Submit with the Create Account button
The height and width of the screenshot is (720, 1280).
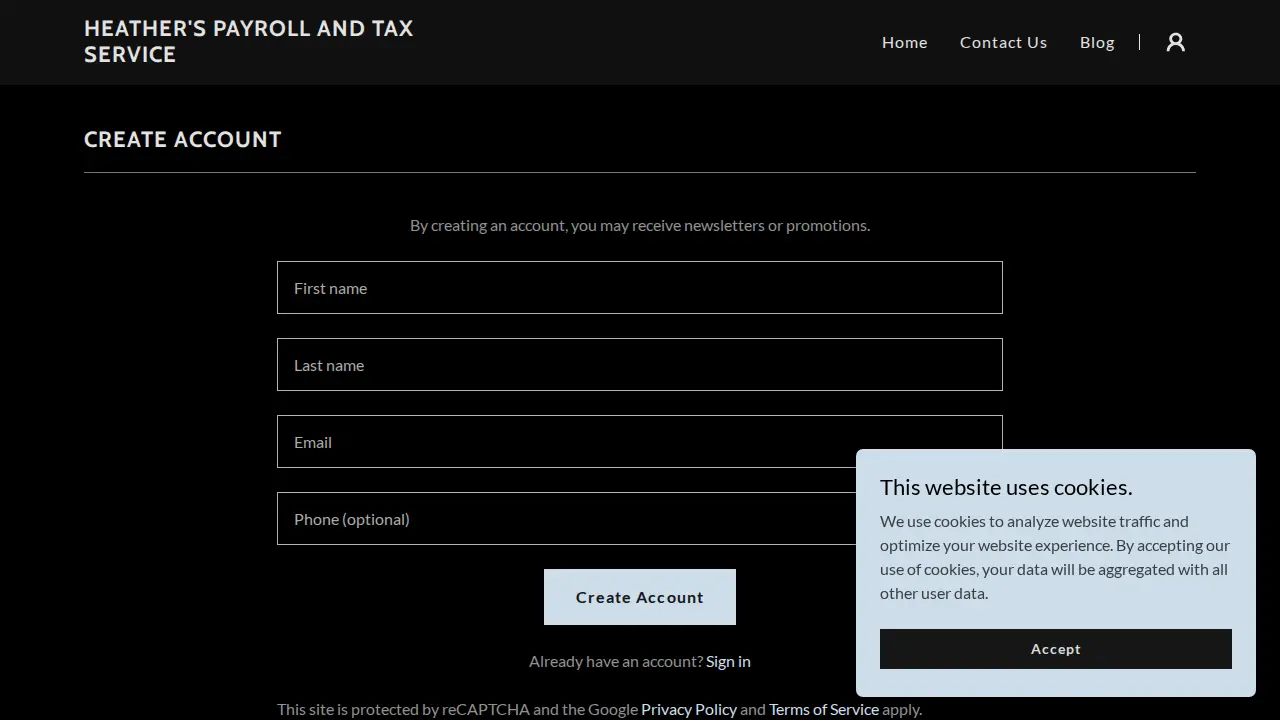(x=640, y=597)
